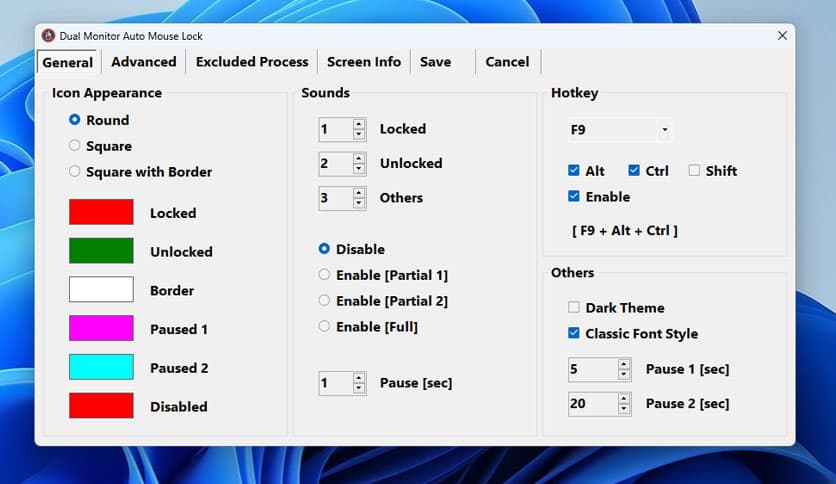
Task: Decrease the Pause 2 [sec] value
Action: coord(624,409)
